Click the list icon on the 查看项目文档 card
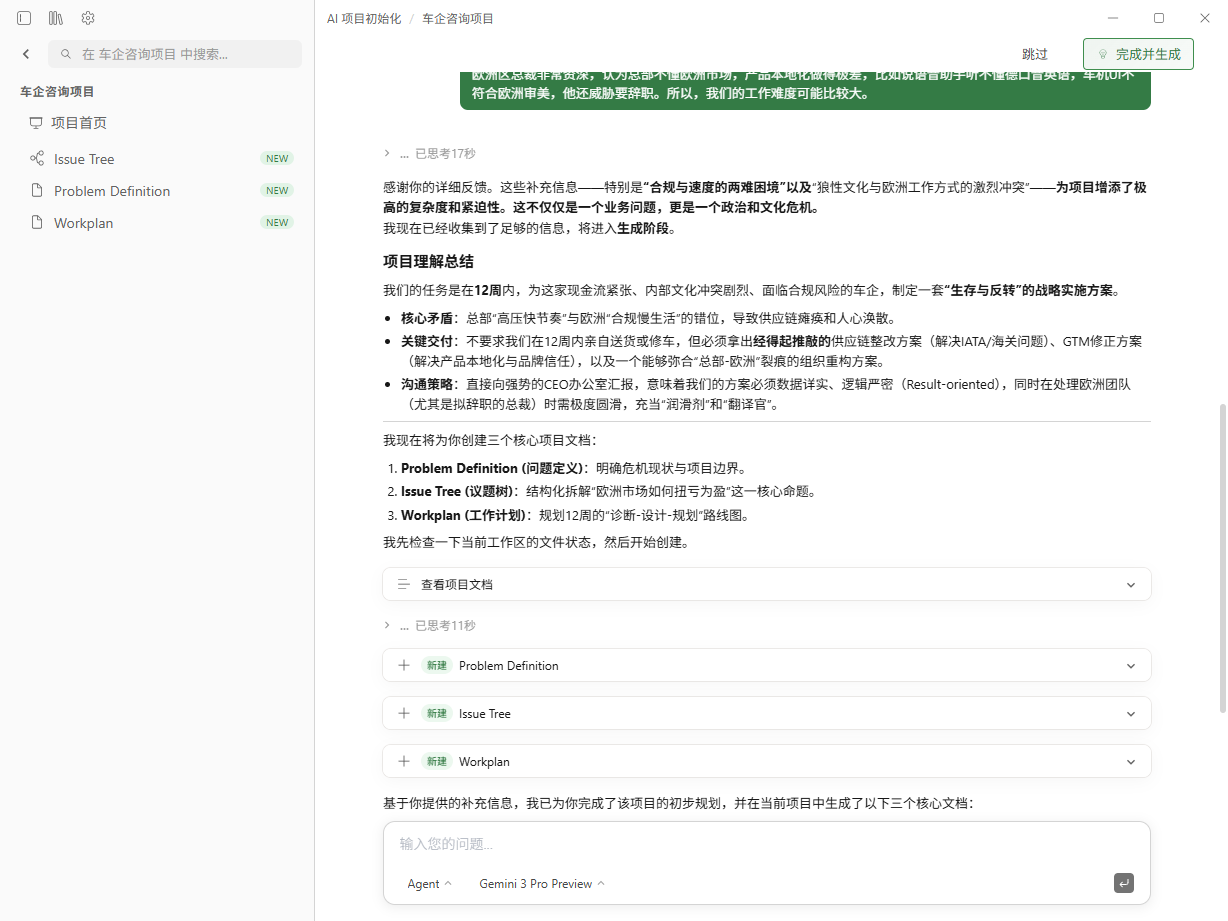Viewport: 1228px width, 921px height. point(405,584)
